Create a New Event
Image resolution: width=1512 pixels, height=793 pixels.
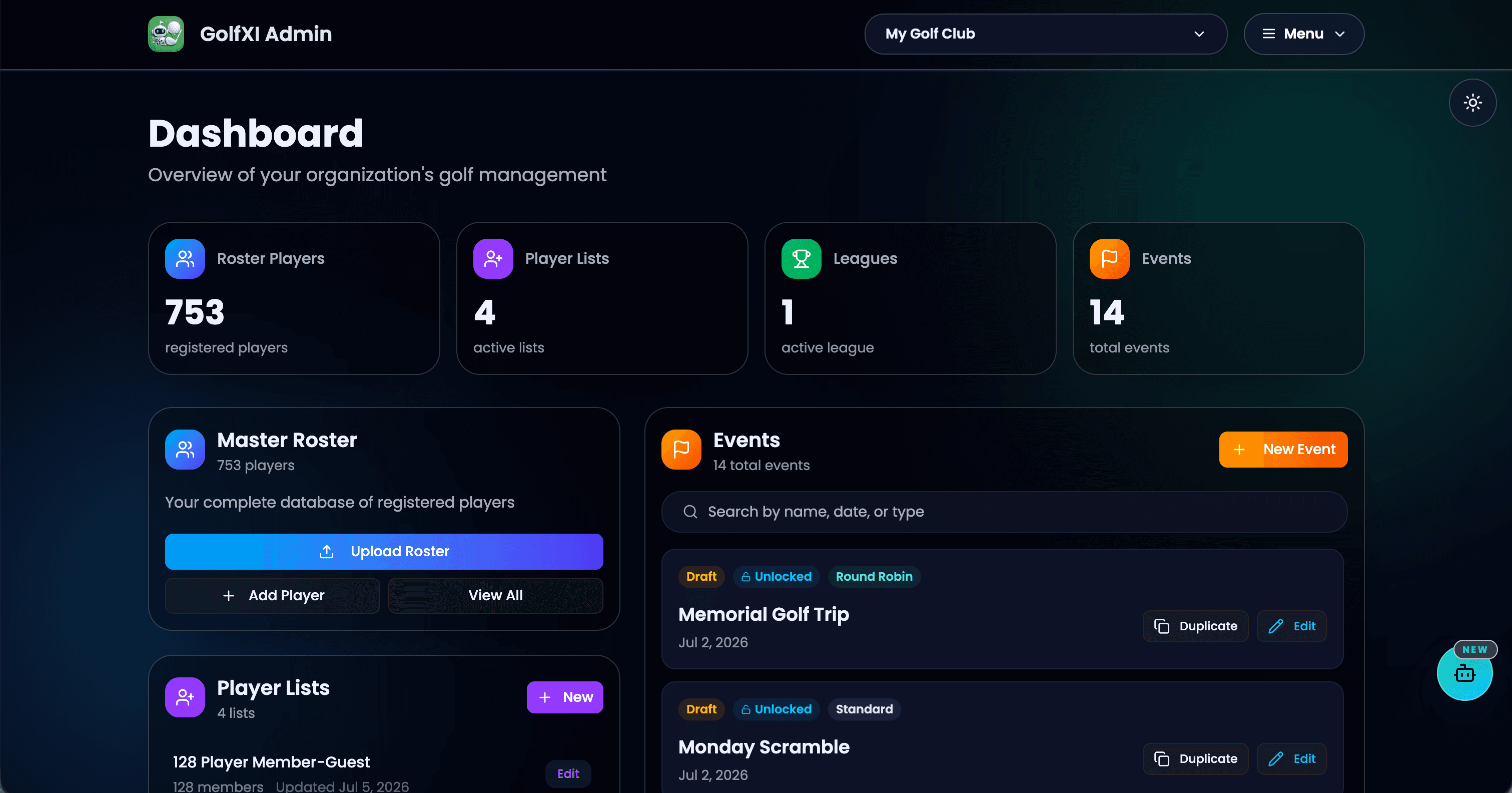coord(1283,450)
